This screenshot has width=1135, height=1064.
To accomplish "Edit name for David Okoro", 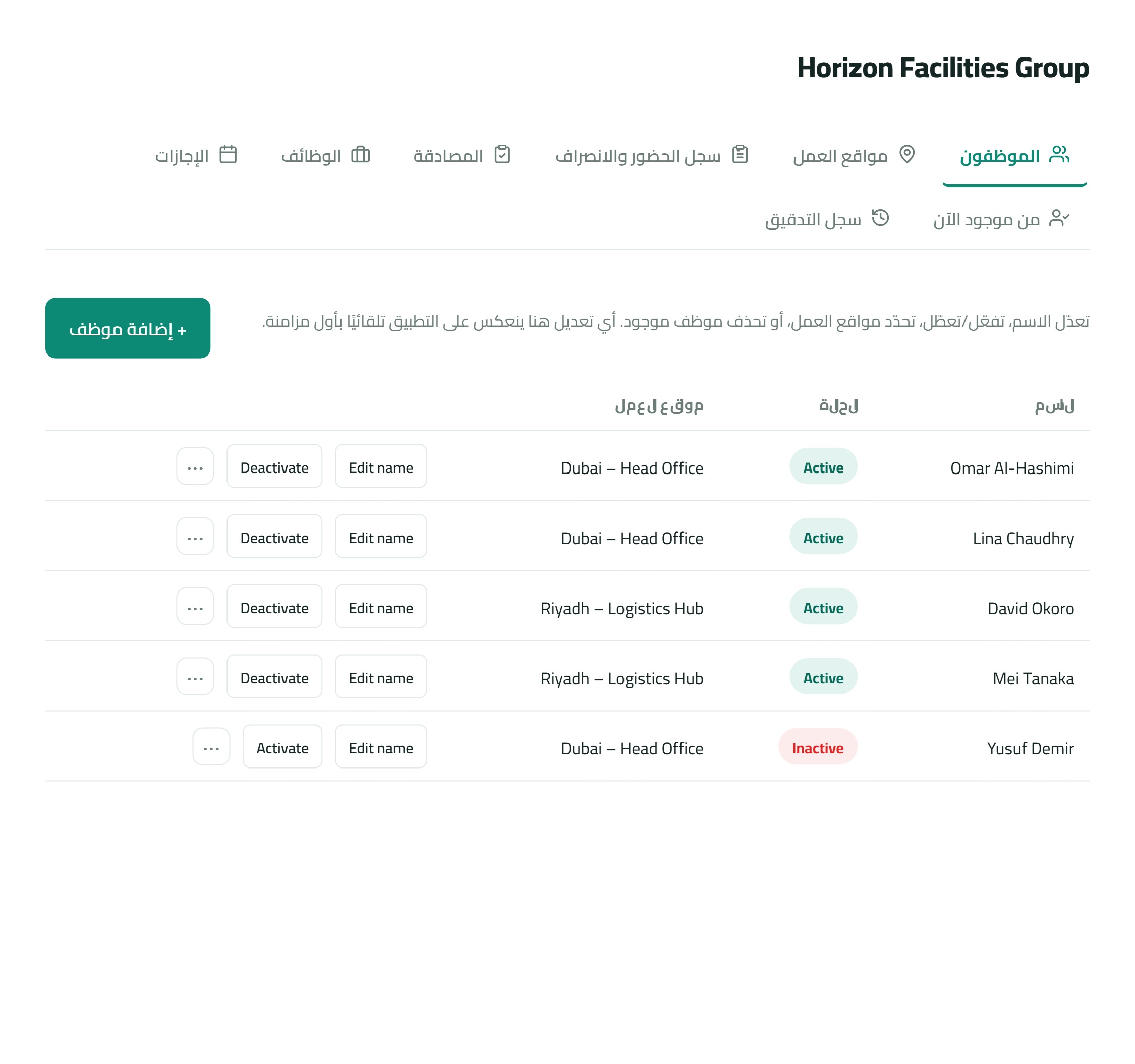I will [x=381, y=607].
